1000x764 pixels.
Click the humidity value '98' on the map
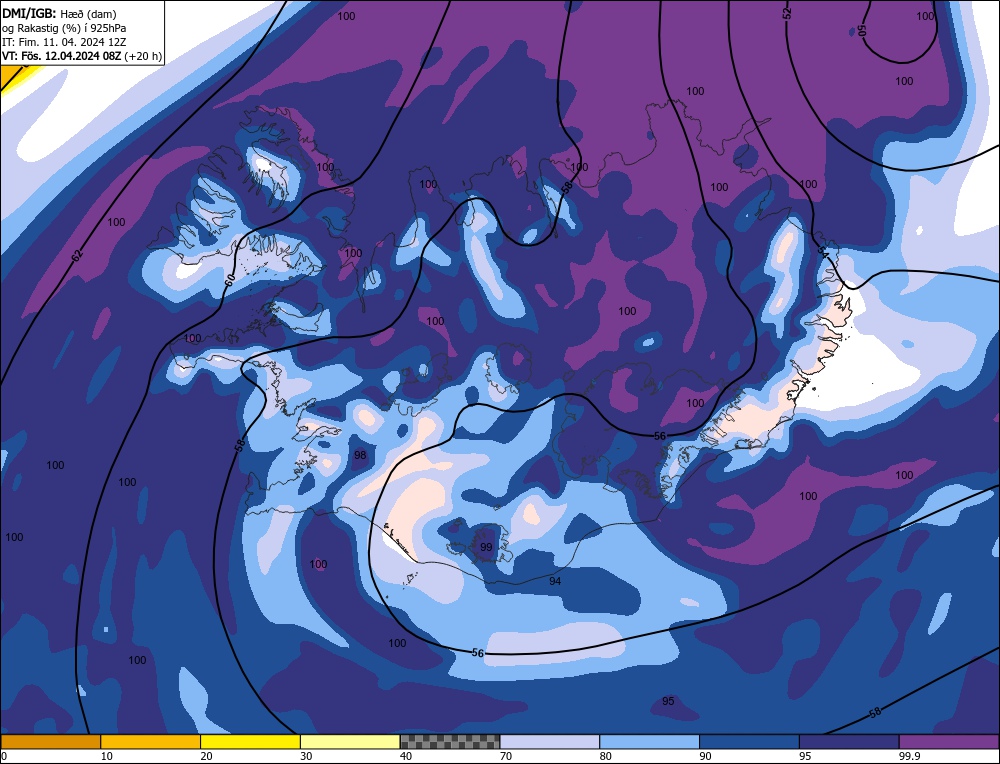point(360,455)
